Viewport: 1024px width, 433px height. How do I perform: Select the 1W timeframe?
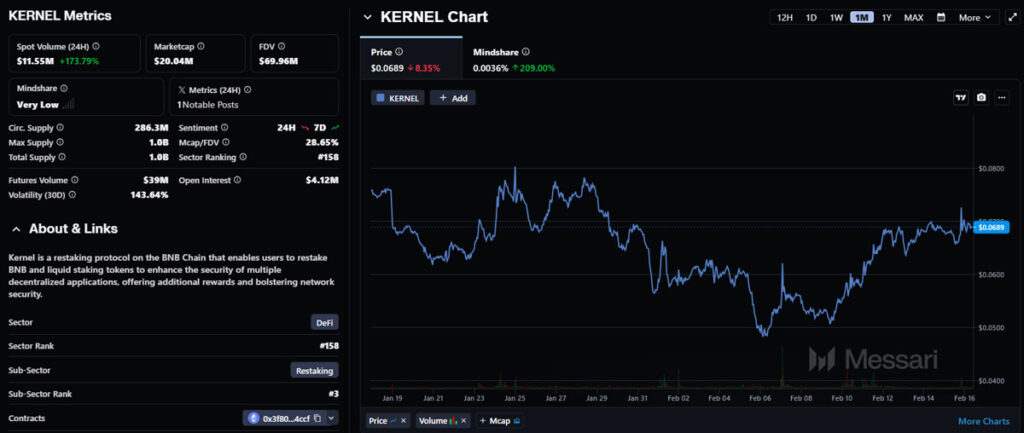[836, 17]
